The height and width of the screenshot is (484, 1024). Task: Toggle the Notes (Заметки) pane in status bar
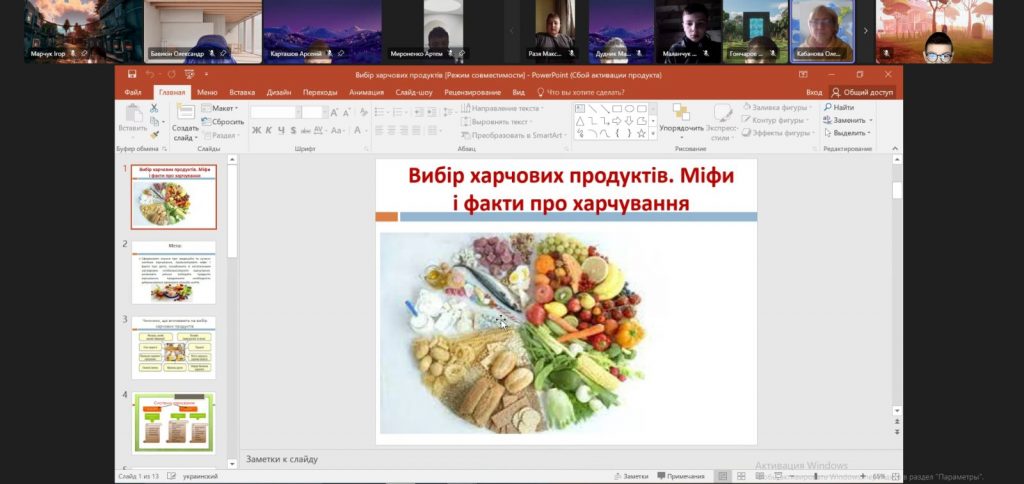pos(630,477)
